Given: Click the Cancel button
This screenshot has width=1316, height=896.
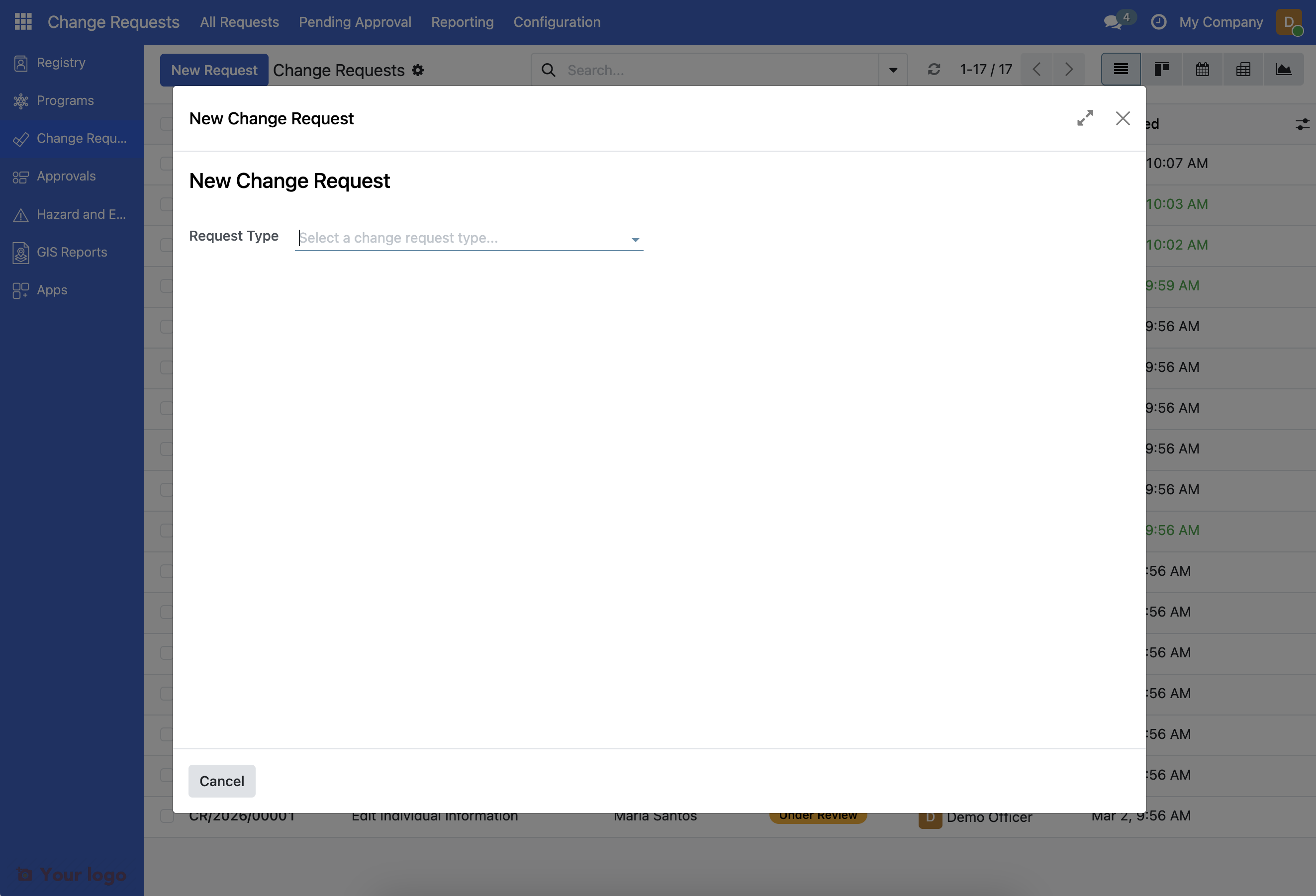Looking at the screenshot, I should (222, 781).
